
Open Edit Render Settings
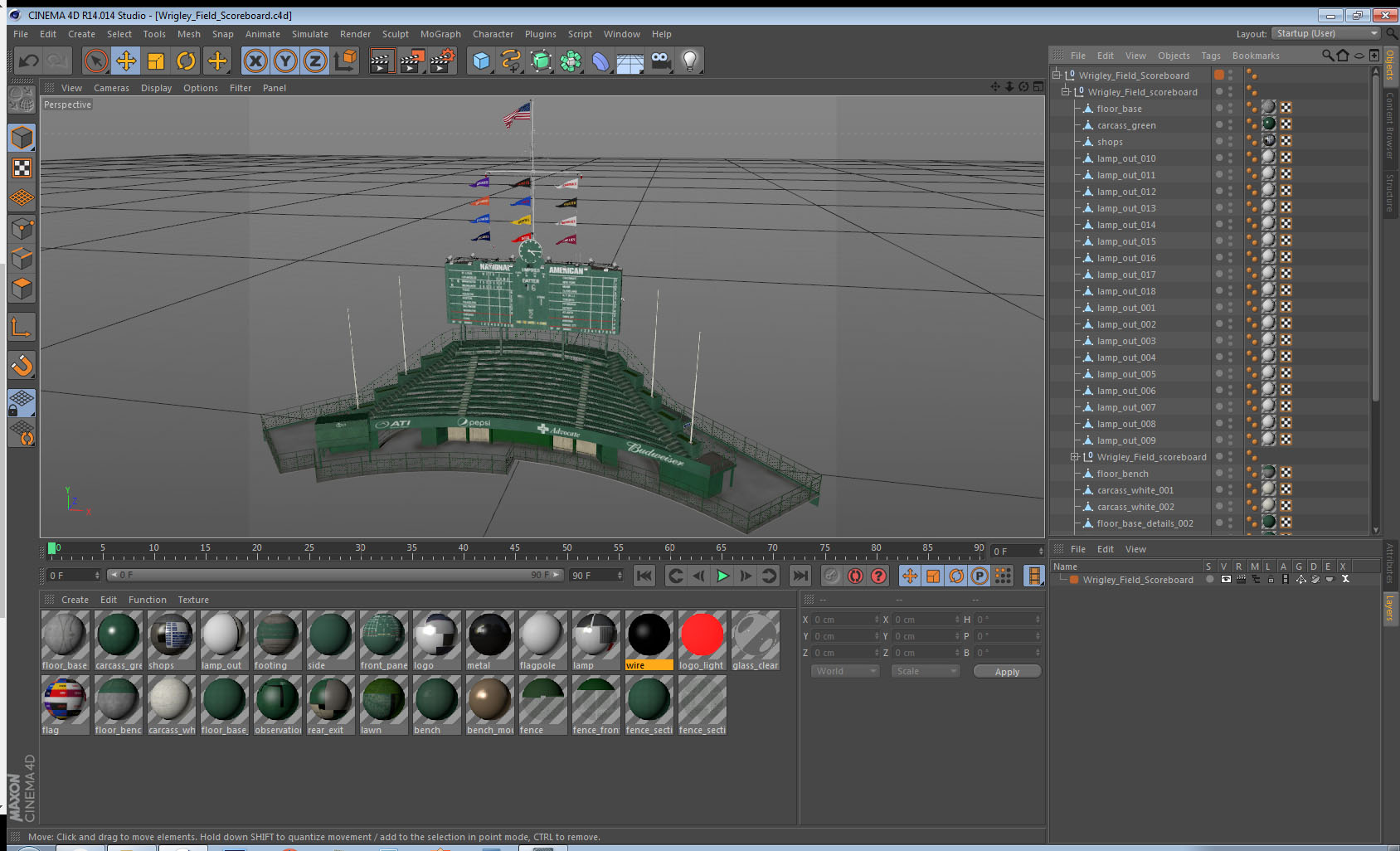[x=443, y=61]
